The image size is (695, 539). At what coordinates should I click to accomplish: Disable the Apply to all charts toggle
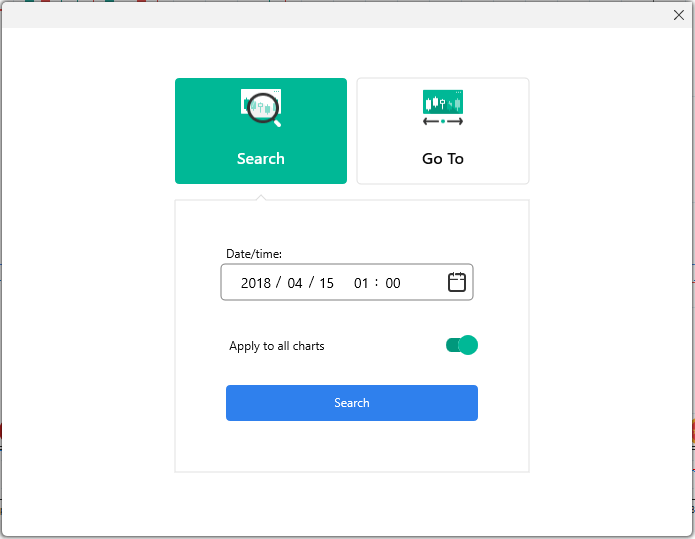click(462, 345)
